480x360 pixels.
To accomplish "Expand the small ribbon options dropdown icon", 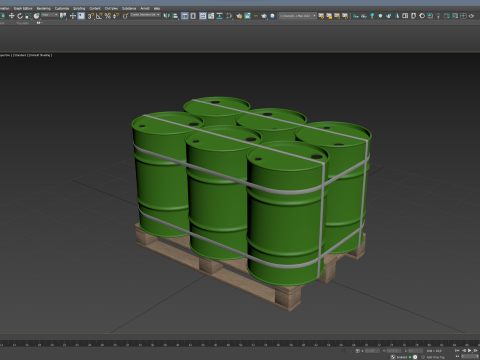I will click(39, 23).
